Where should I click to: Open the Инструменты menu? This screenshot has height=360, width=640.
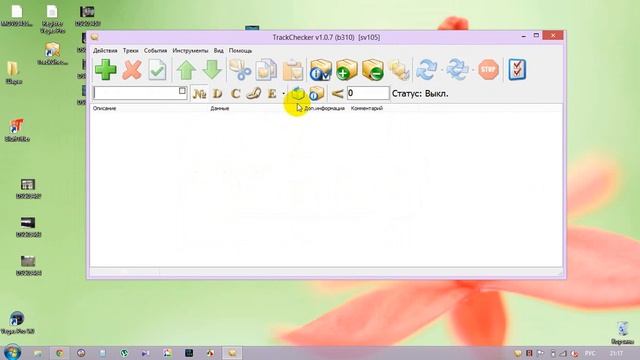click(x=190, y=51)
